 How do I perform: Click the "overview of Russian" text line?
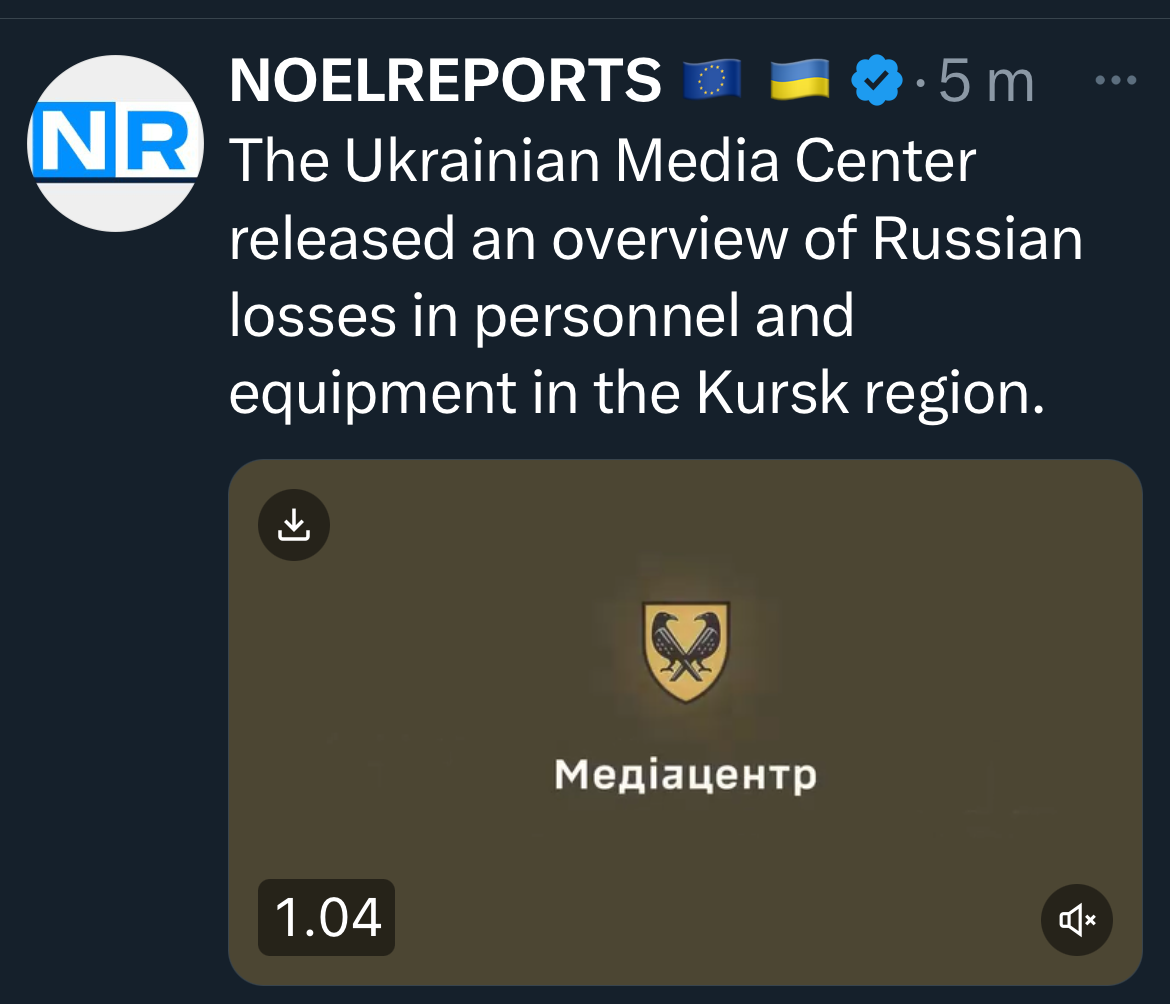coord(817,239)
